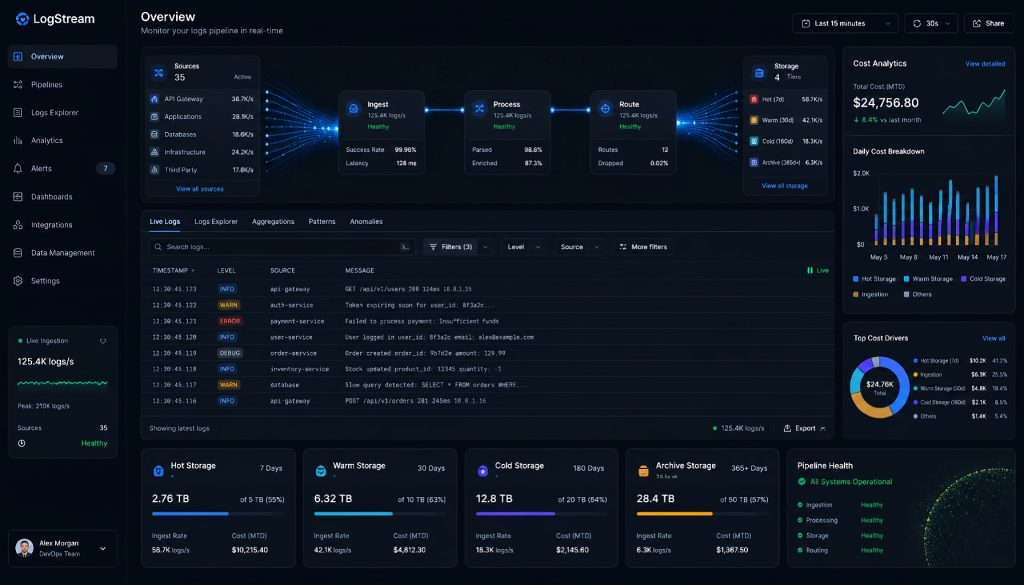Image resolution: width=1024 pixels, height=585 pixels.
Task: Sort logs by the TIMESTAMP column
Action: pos(173,270)
